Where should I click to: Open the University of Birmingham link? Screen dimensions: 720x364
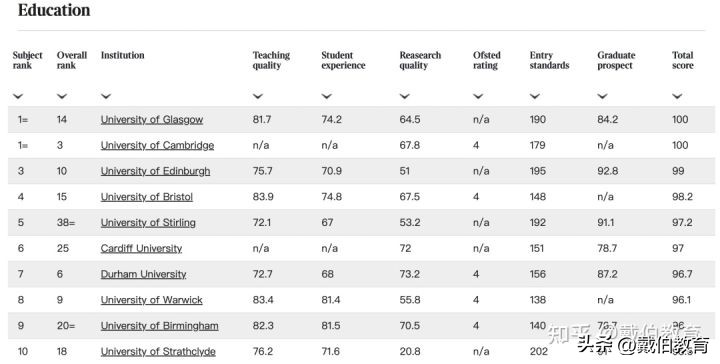point(160,325)
